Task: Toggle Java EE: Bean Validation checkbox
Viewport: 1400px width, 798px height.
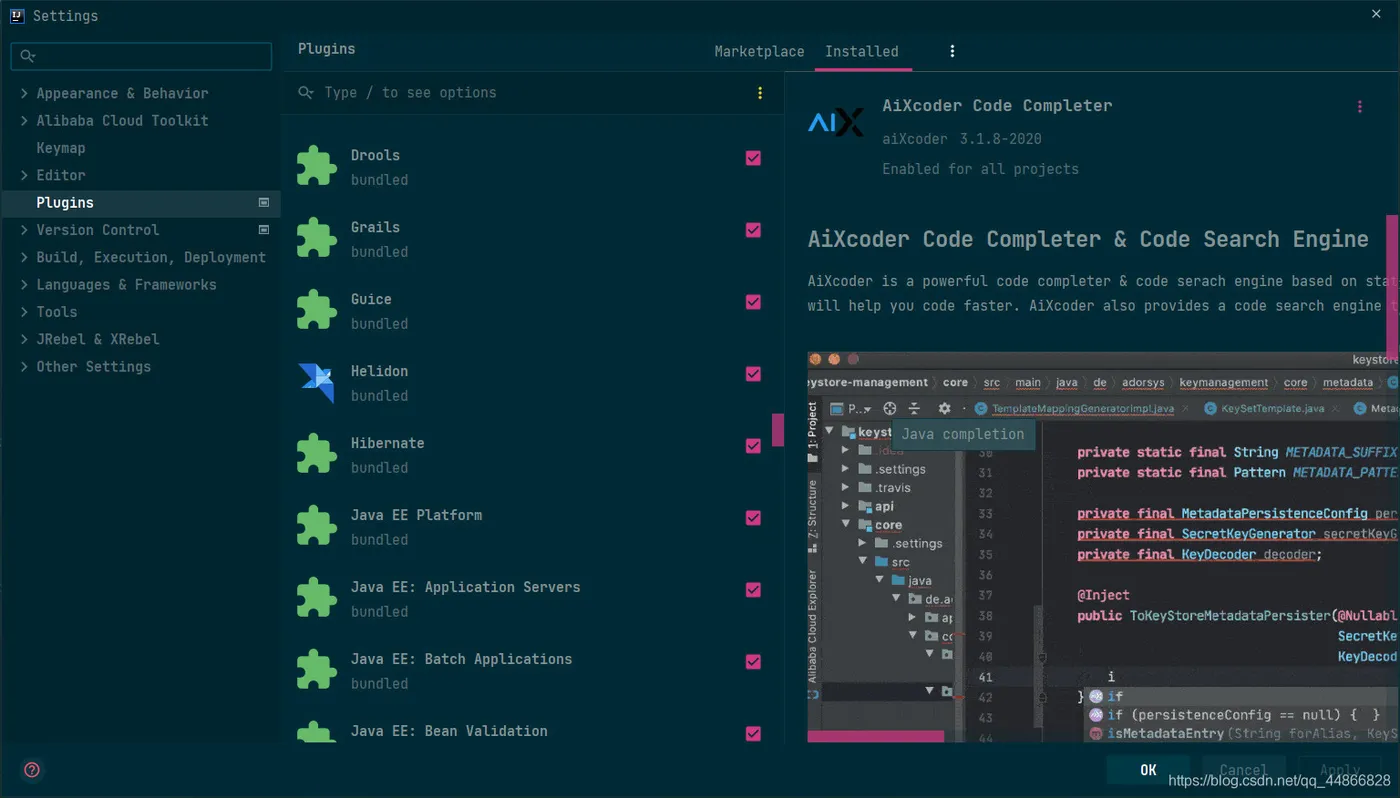Action: pos(753,734)
